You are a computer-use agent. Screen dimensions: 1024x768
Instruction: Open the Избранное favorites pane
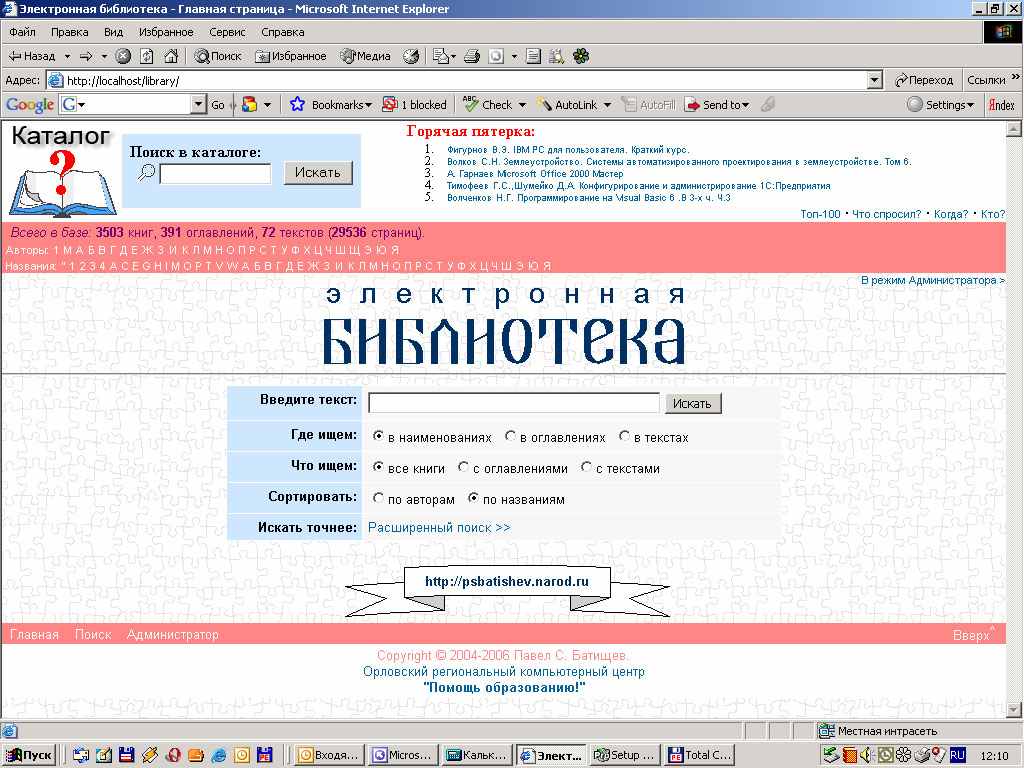pyautogui.click(x=291, y=56)
